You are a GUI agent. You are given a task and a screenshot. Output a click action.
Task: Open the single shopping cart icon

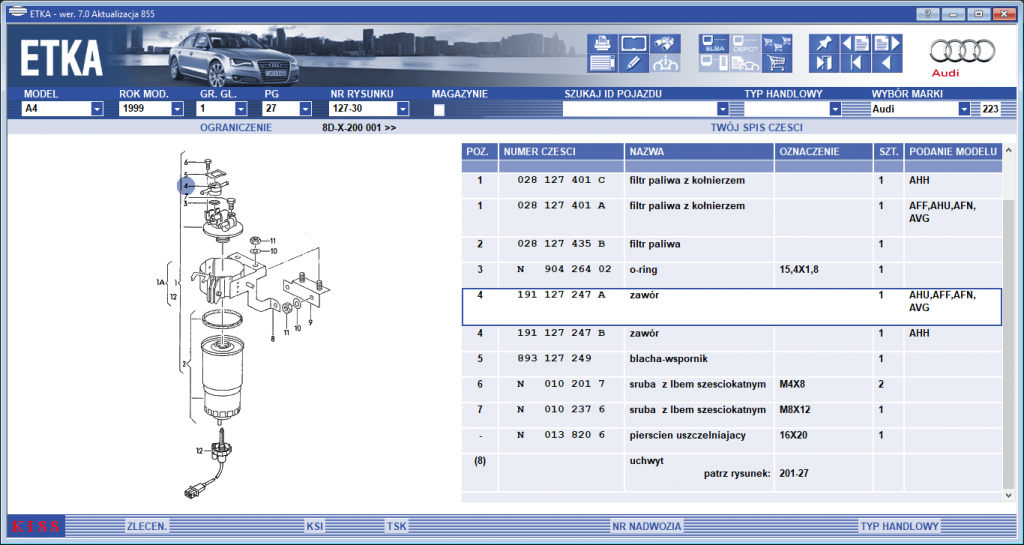click(777, 63)
